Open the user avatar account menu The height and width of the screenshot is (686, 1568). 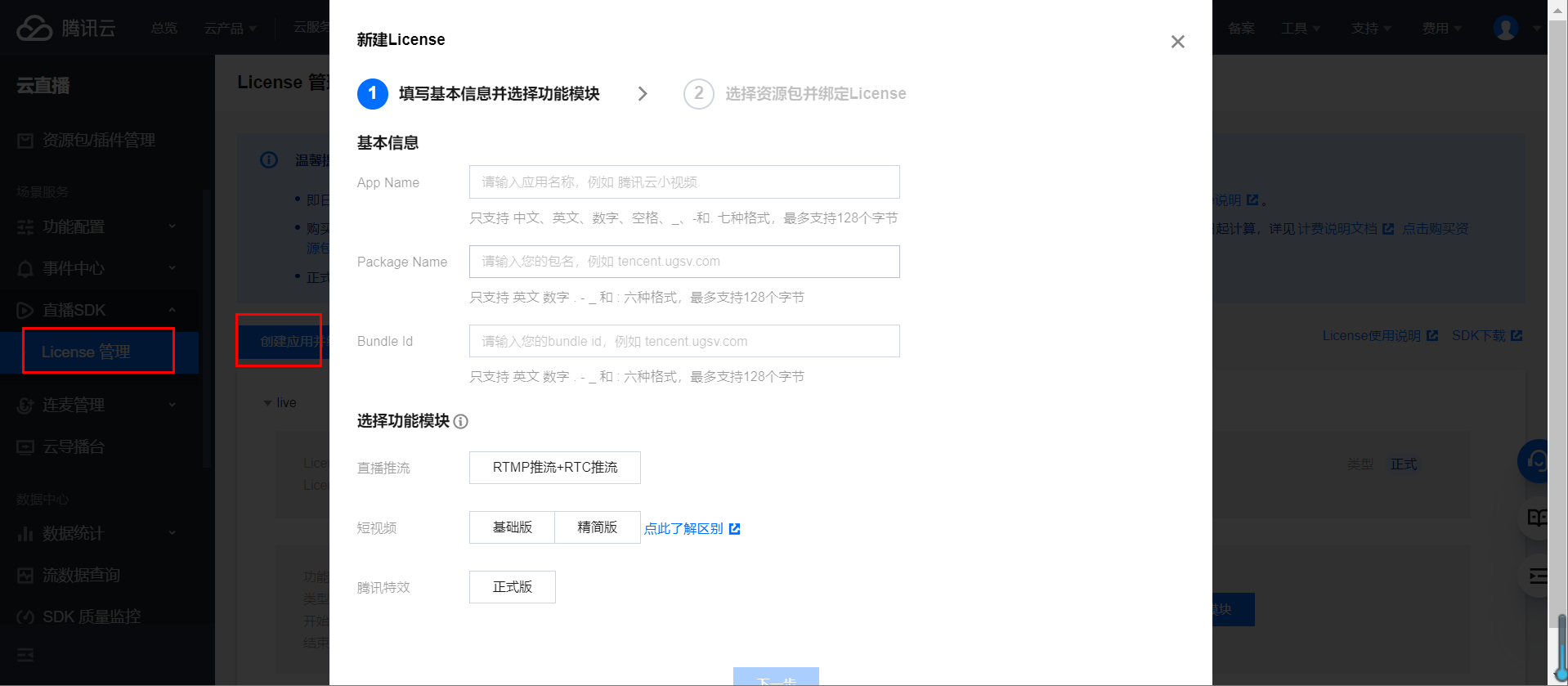tap(1505, 28)
